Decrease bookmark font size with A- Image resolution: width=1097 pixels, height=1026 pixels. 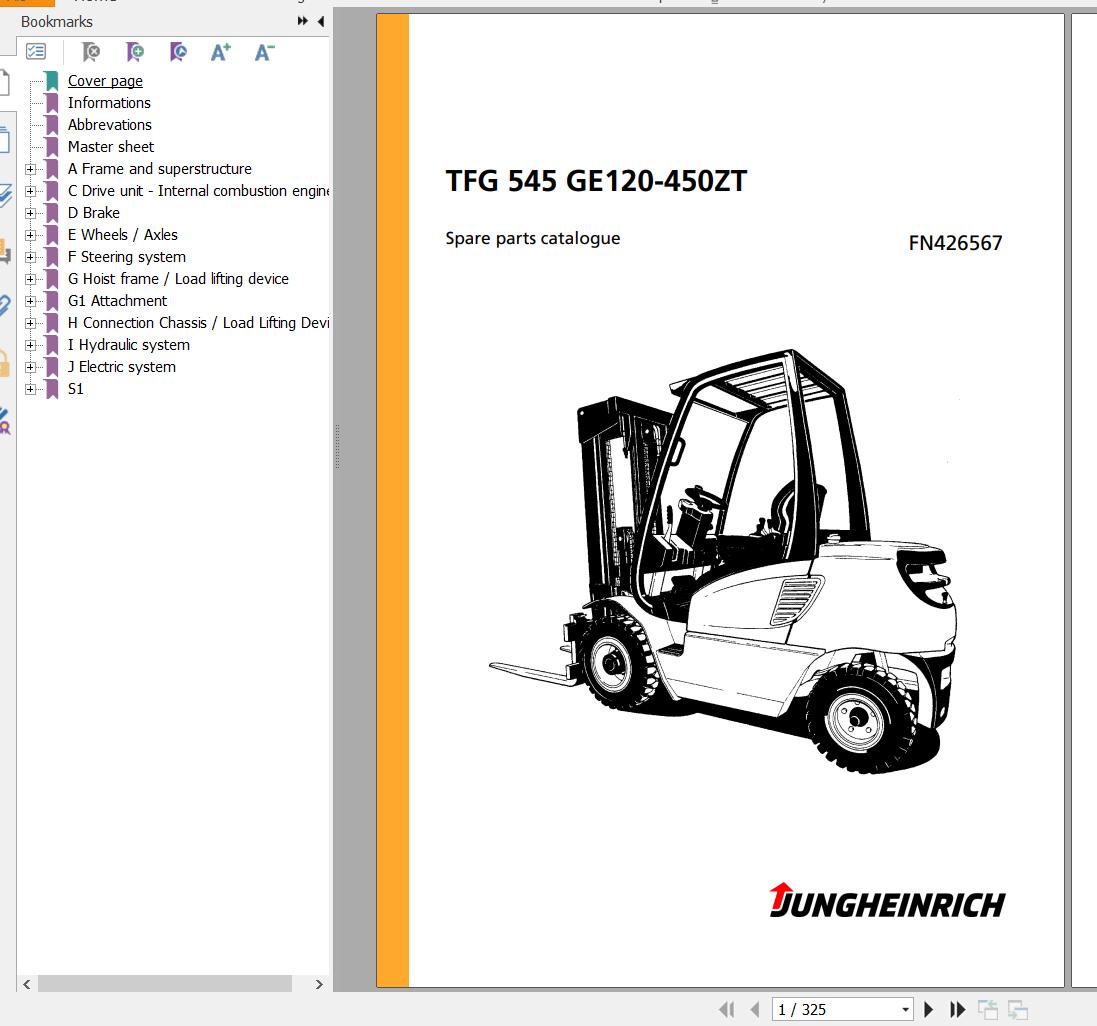coord(264,52)
